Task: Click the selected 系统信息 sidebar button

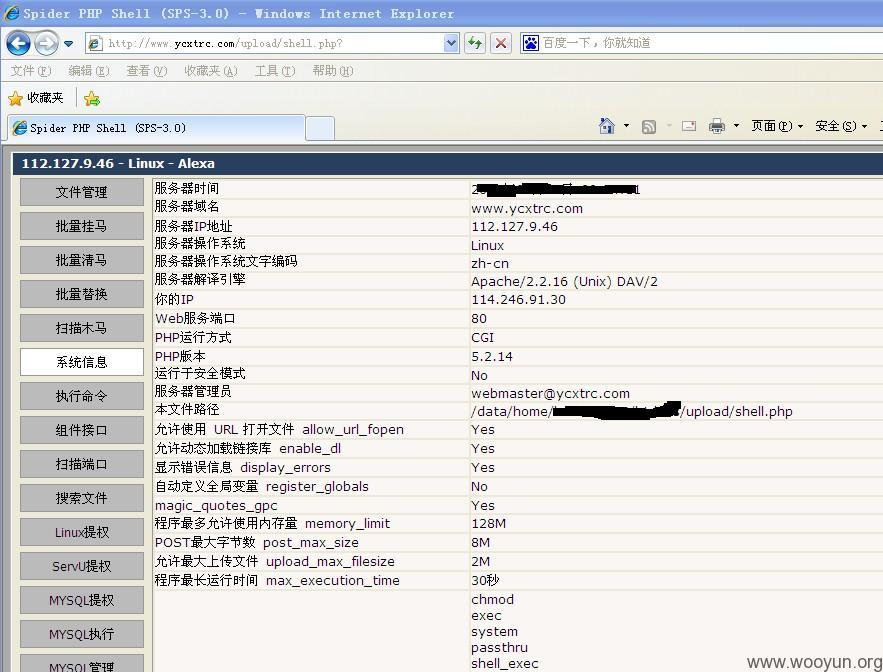Action: pos(82,362)
